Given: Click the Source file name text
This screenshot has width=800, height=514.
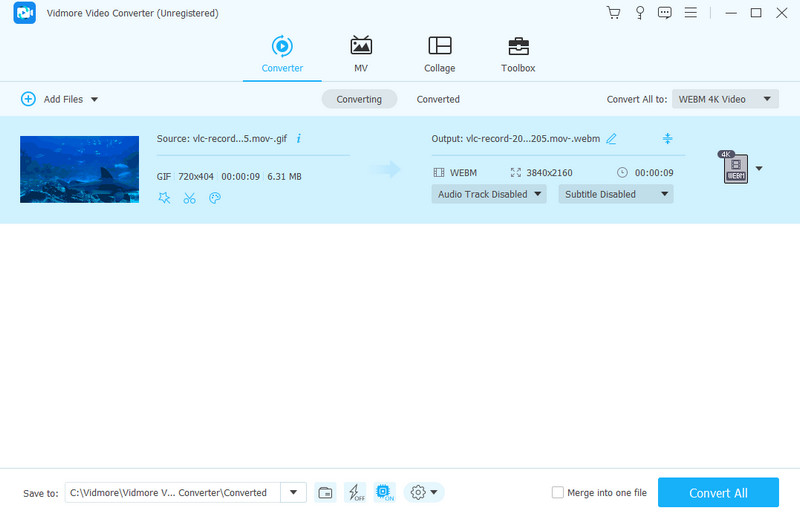Looking at the screenshot, I should pos(221,138).
